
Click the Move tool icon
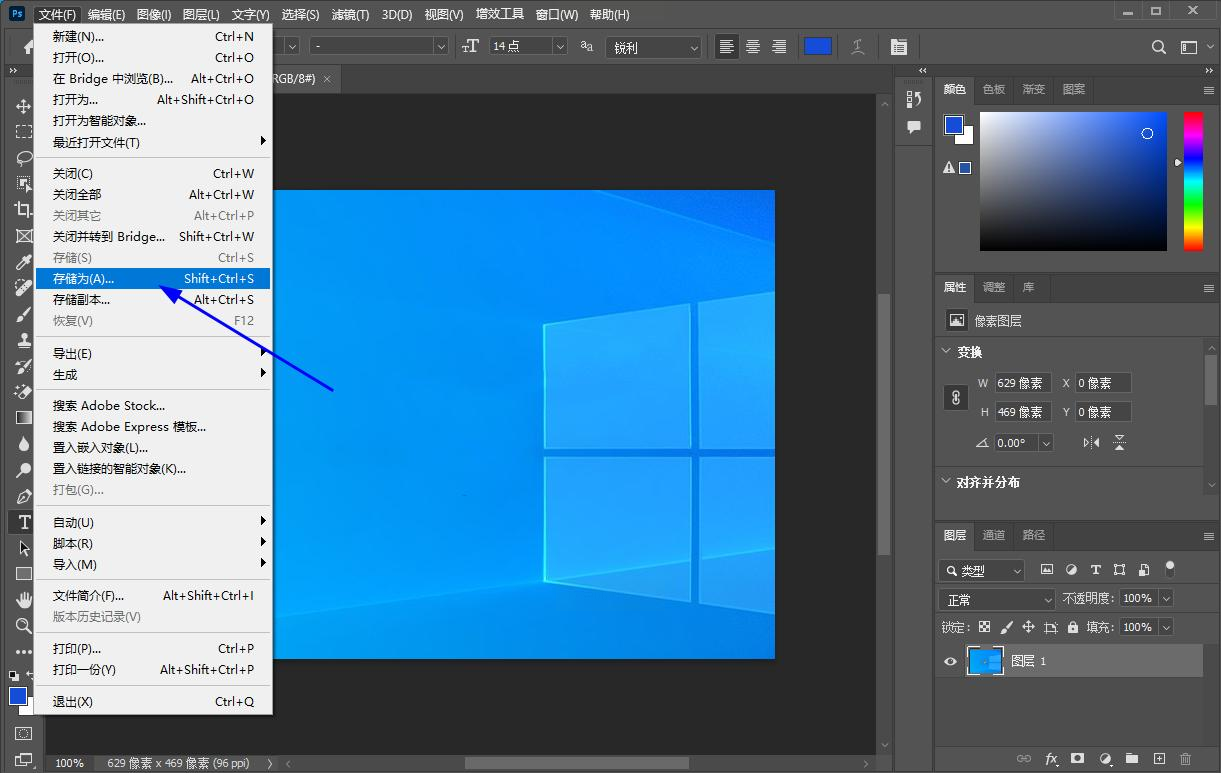23,106
